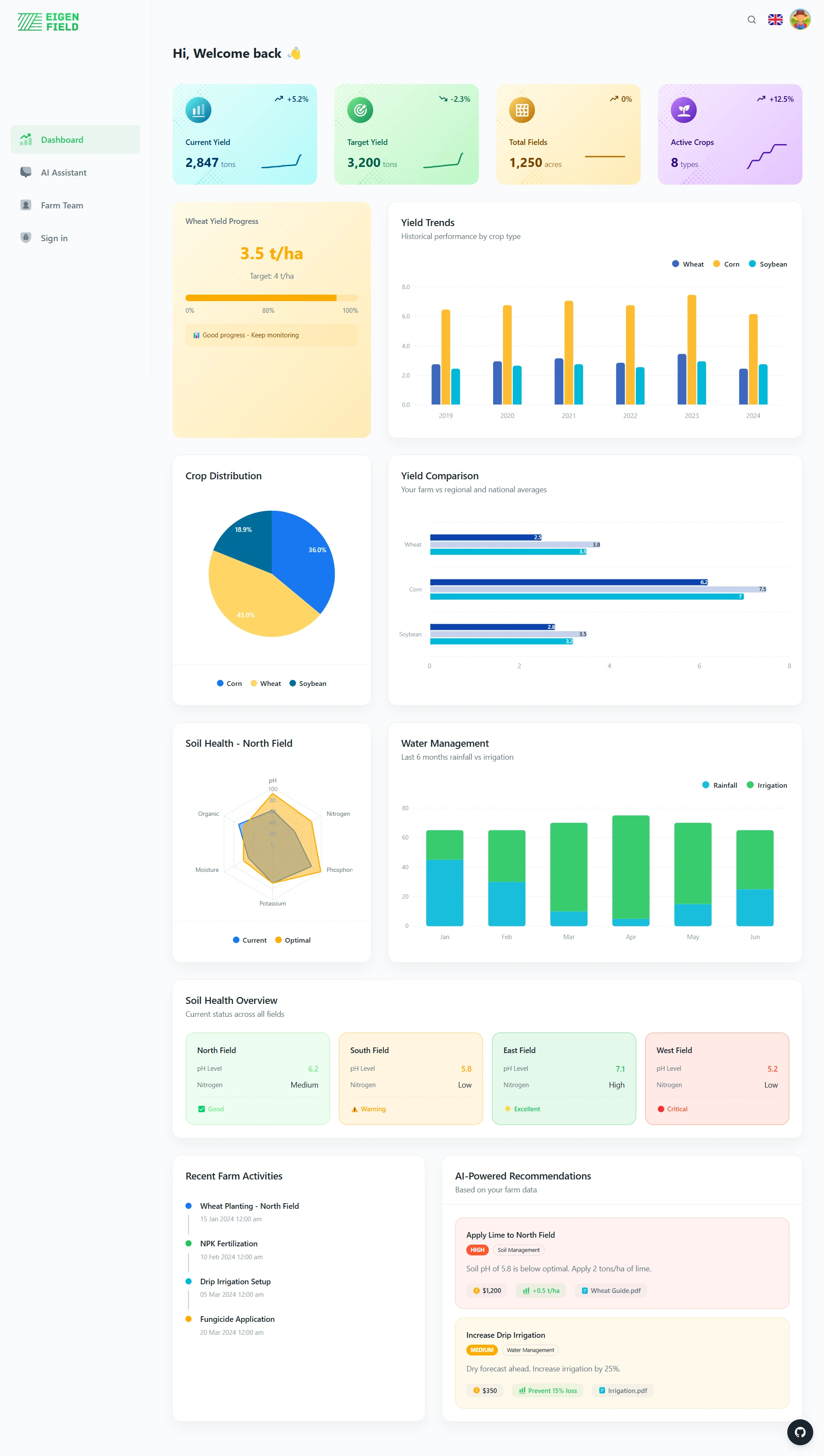The height and width of the screenshot is (1456, 824).
Task: Click the user avatar in the top bar
Action: point(800,19)
